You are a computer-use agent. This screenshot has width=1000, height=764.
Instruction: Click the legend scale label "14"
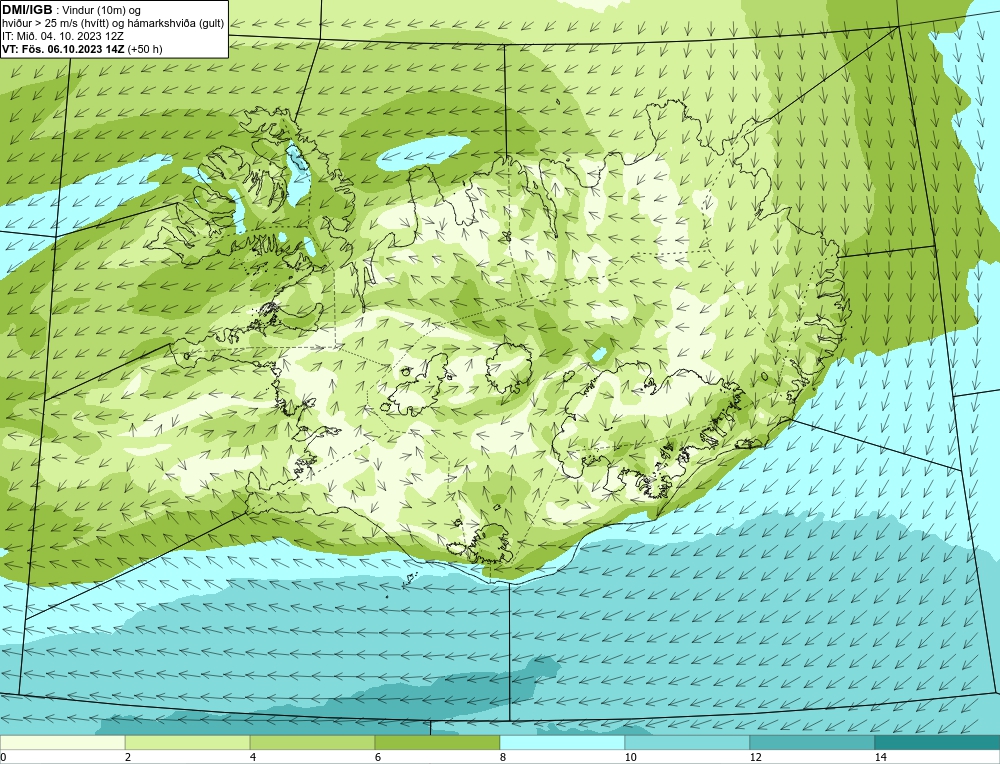tap(880, 757)
